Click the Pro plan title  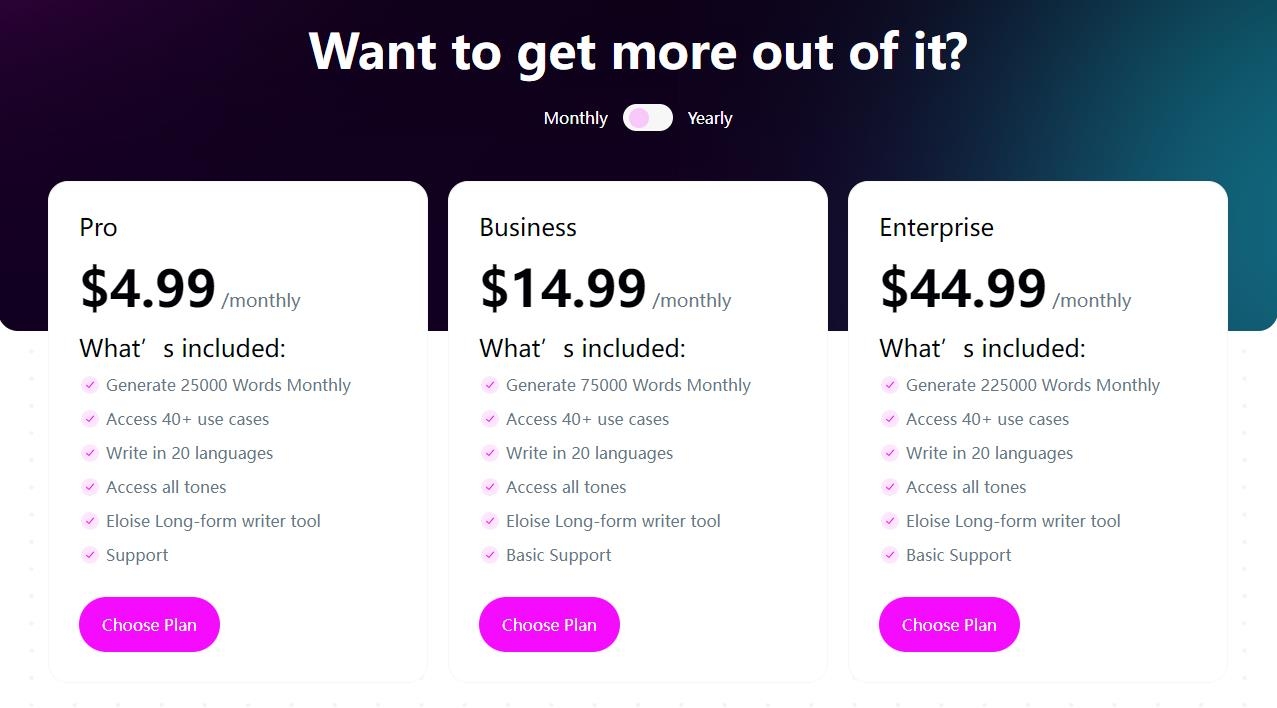[98, 228]
